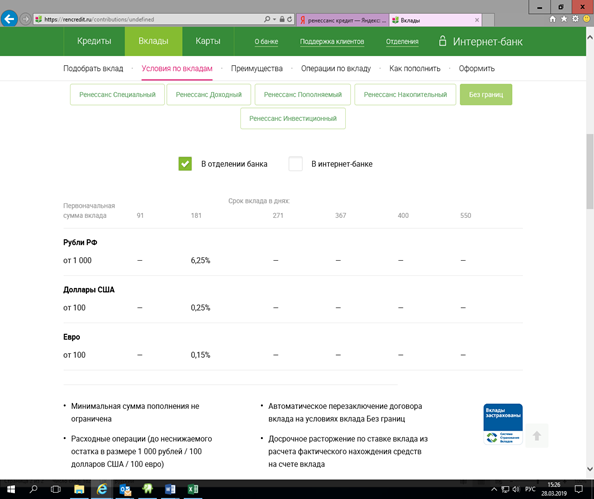The image size is (594, 499).
Task: Go to Операции по вкладу section
Action: [336, 69]
